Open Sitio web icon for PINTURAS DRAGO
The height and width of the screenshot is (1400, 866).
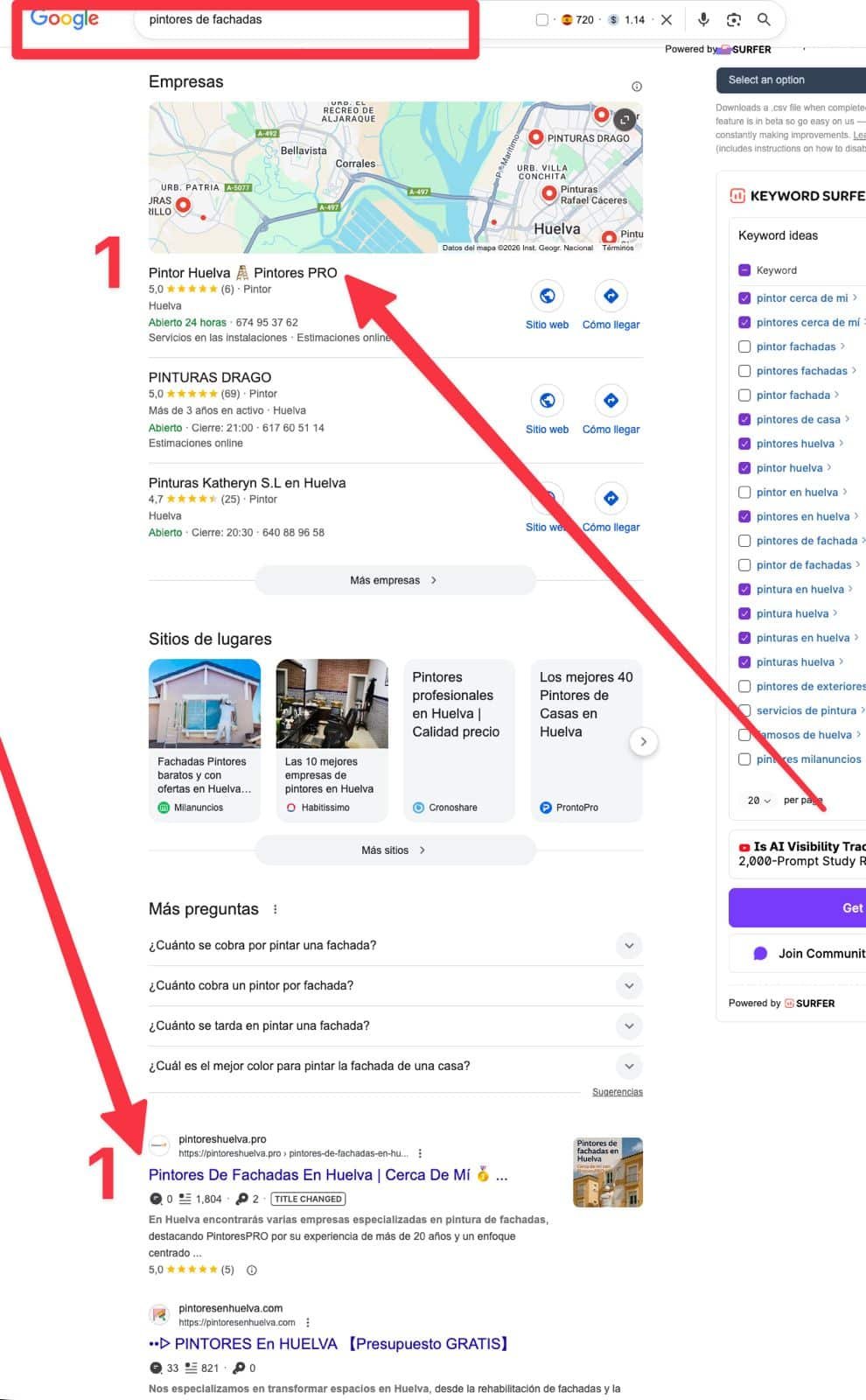tap(548, 401)
